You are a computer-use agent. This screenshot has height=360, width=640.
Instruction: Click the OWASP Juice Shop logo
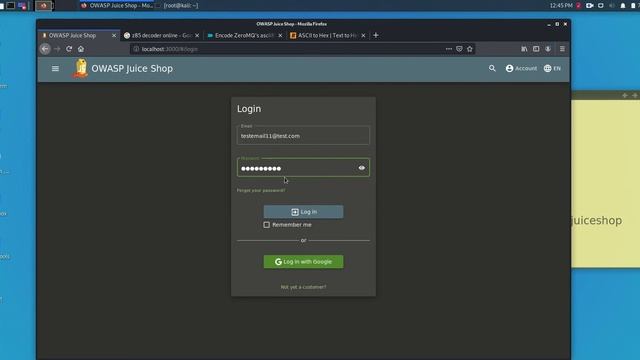[80, 68]
